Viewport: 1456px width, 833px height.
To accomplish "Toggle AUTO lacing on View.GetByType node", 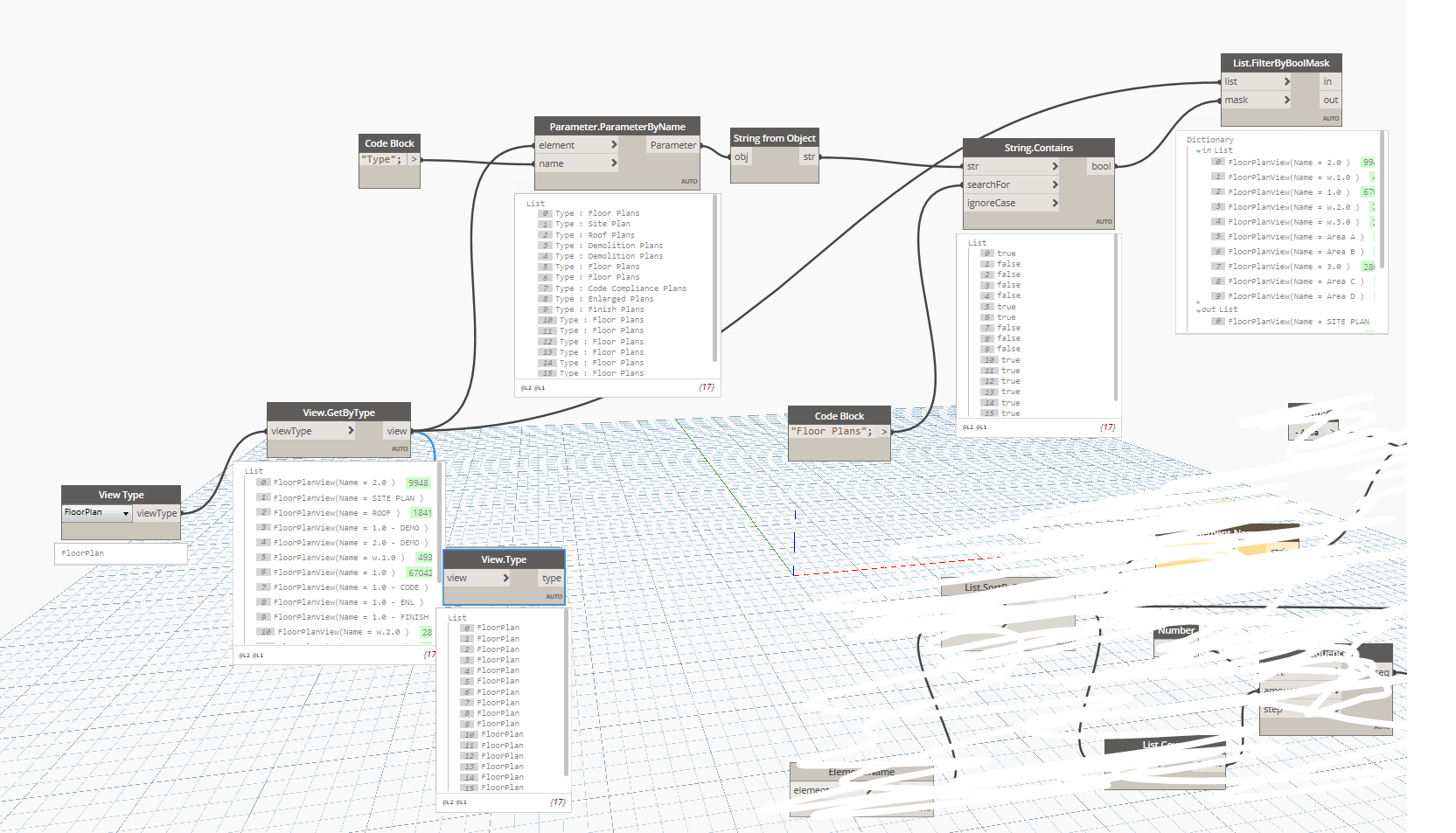I will pos(400,448).
